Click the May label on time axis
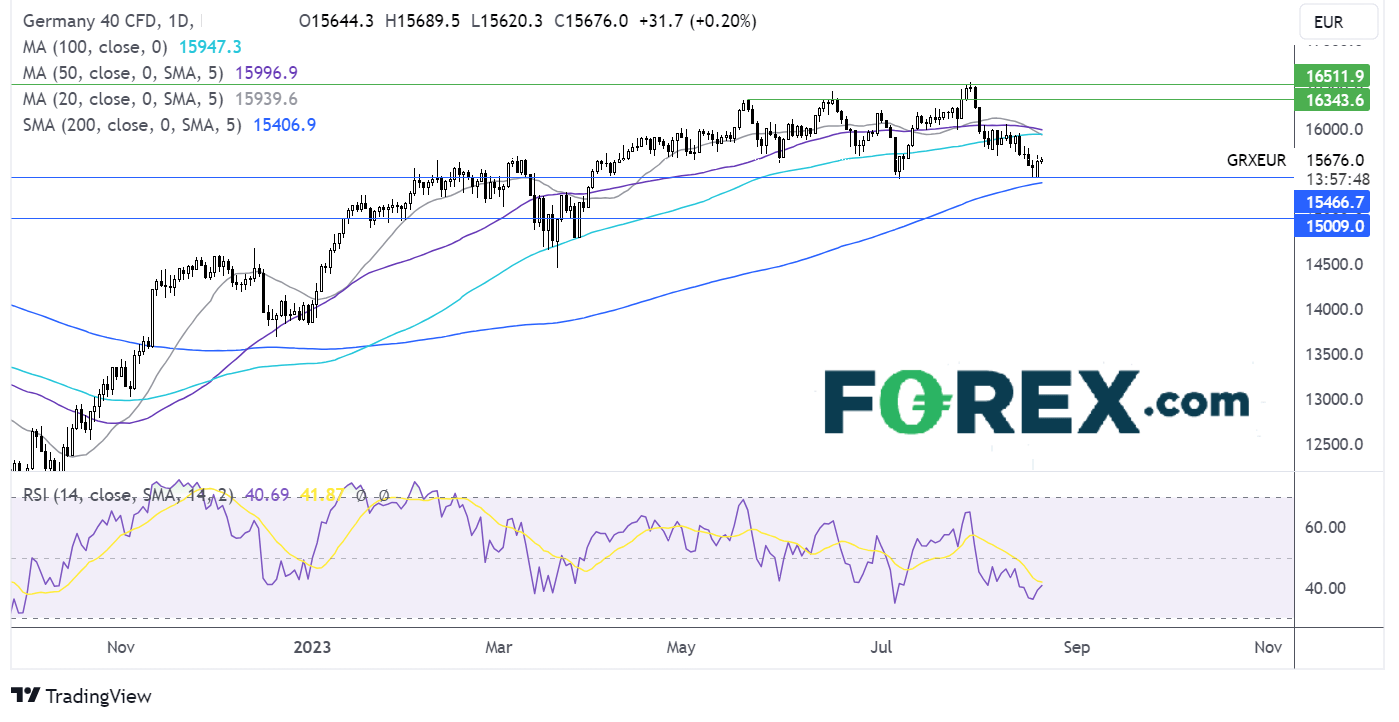The image size is (1399, 722). click(x=681, y=647)
